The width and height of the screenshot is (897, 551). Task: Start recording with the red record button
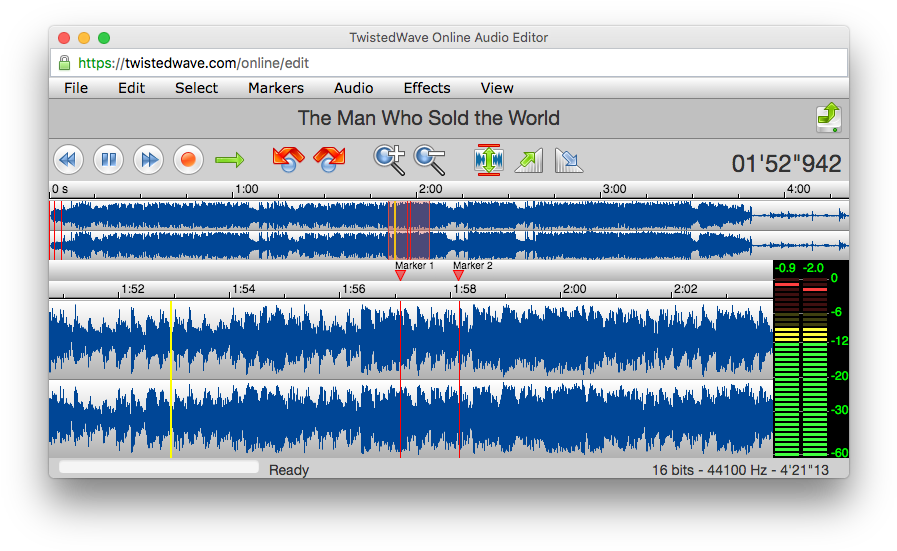coord(188,160)
